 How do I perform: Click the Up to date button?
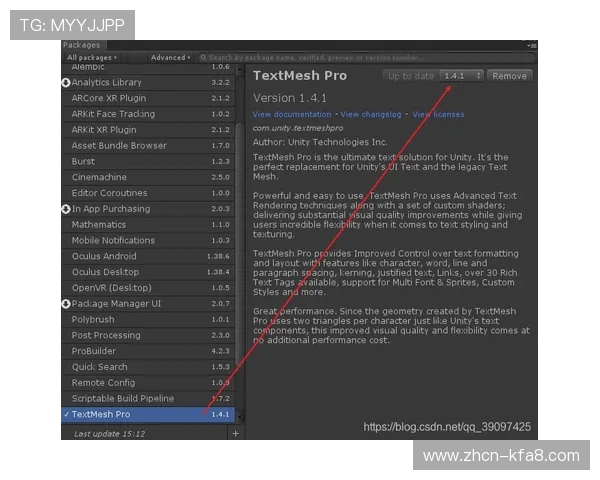tap(410, 76)
